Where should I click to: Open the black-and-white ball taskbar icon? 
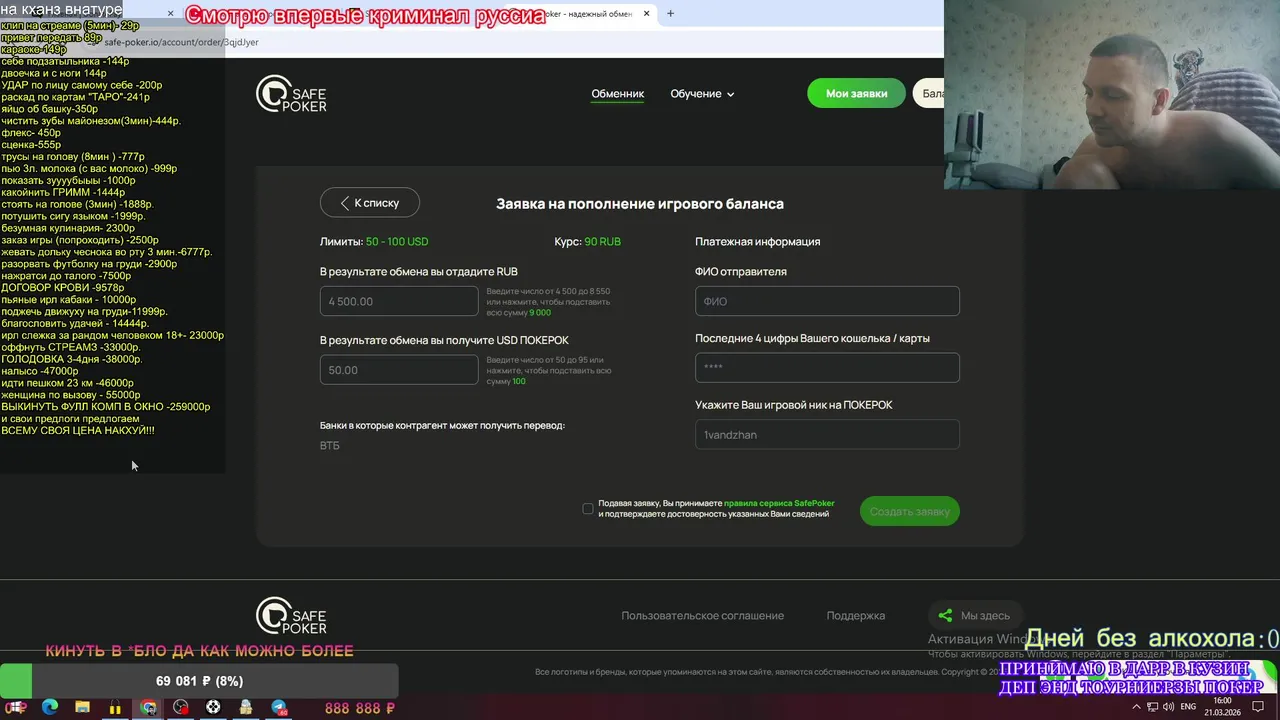point(213,707)
